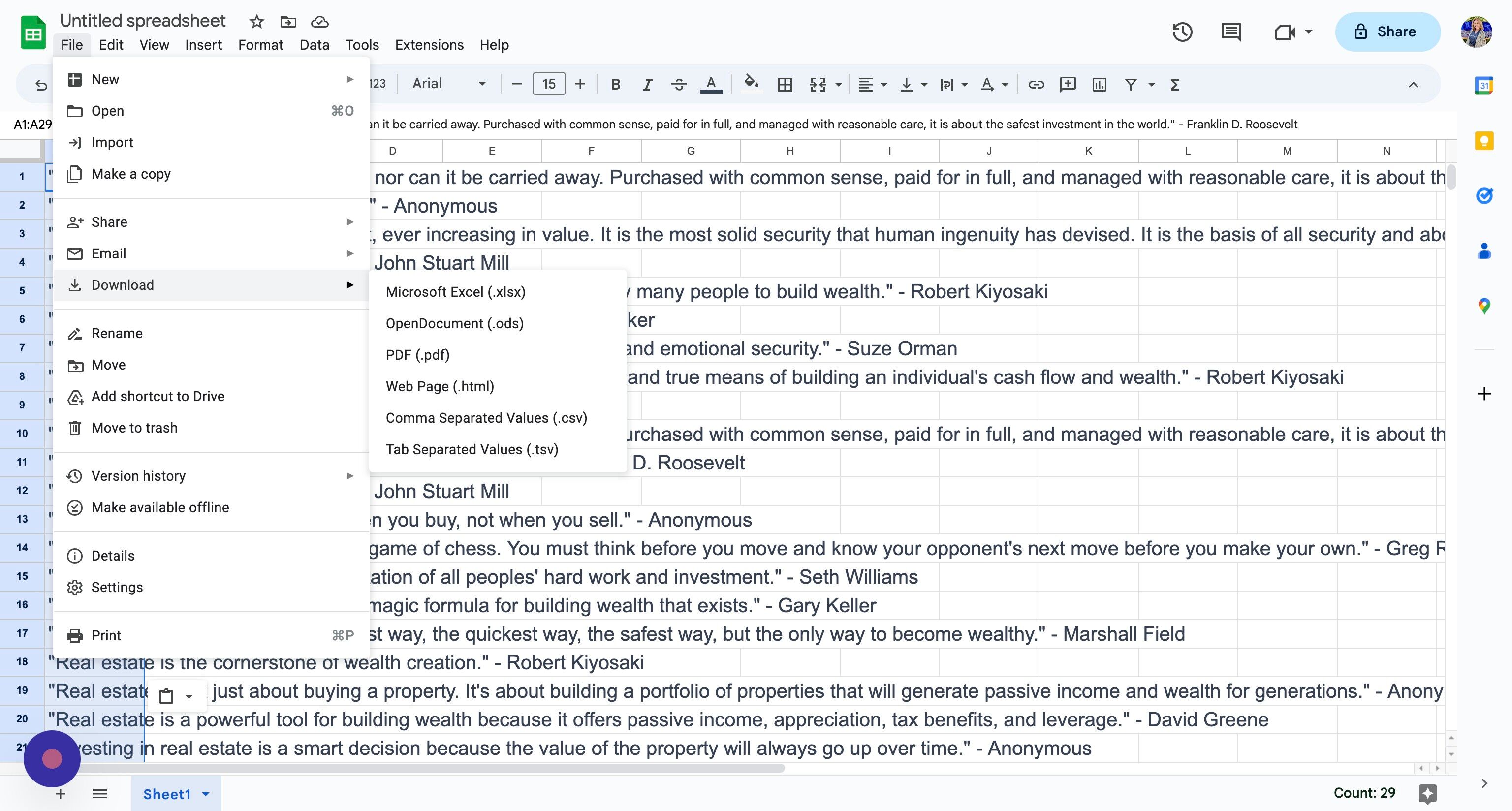This screenshot has width=1512, height=811.
Task: Check cloud save status icon
Action: (x=319, y=22)
